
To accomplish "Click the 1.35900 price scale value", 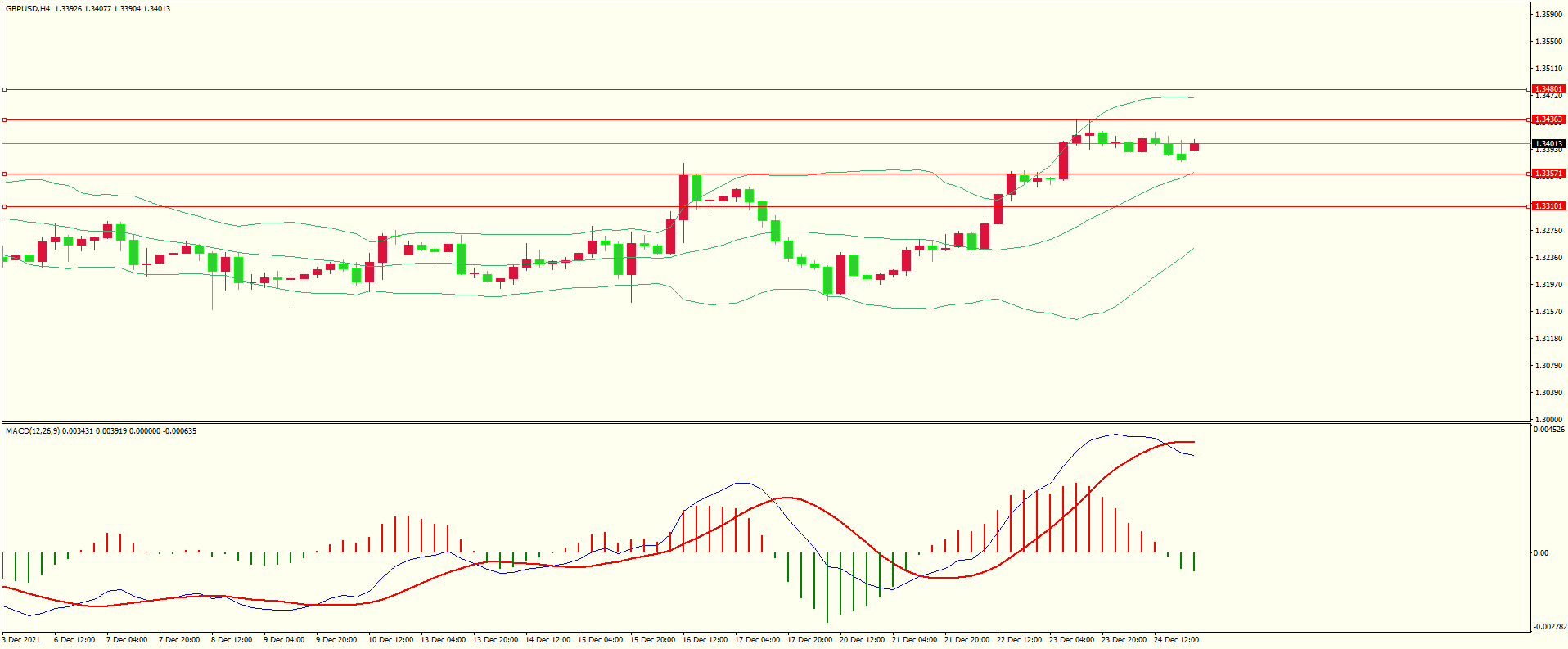I will point(1549,15).
